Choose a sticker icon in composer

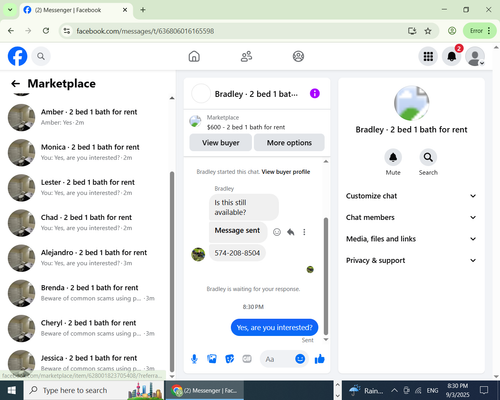pos(229,359)
